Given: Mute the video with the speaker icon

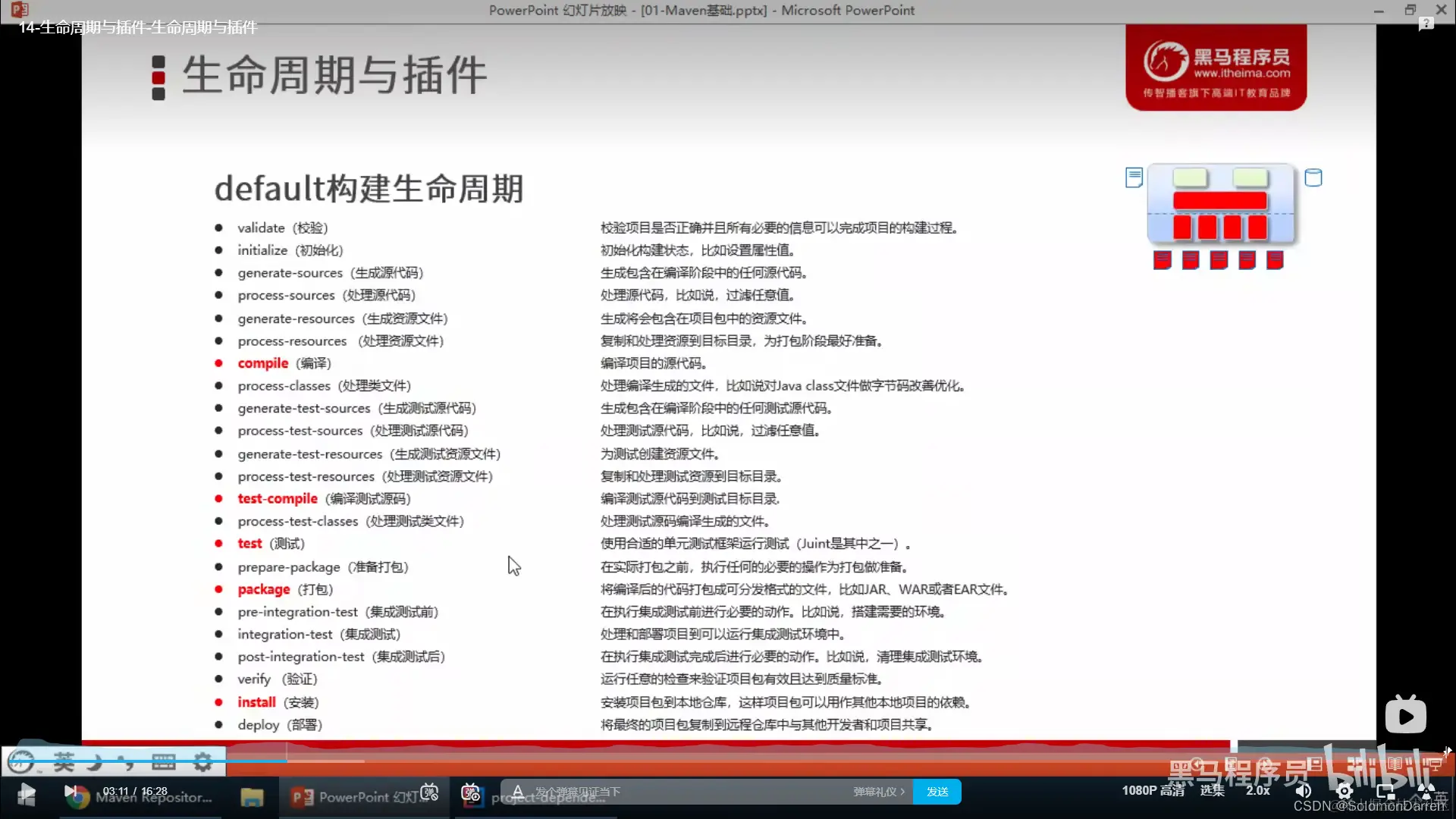Looking at the screenshot, I should tap(1304, 792).
